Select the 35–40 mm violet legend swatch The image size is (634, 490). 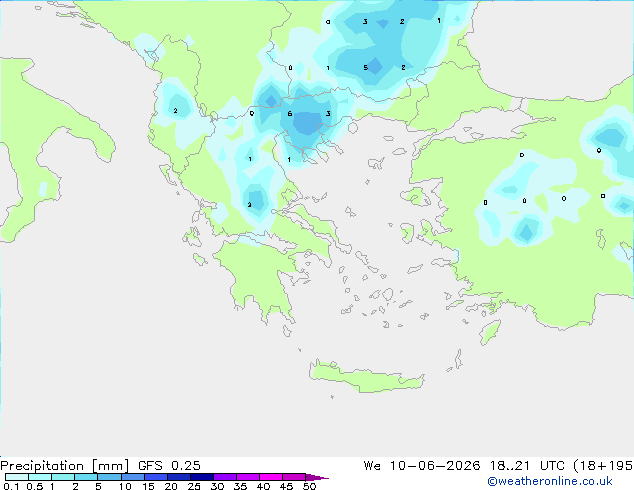pyautogui.click(x=248, y=477)
